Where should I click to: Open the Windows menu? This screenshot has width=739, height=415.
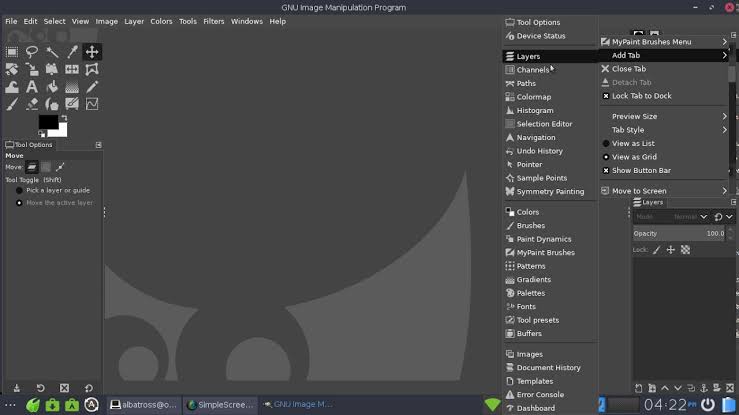246,21
